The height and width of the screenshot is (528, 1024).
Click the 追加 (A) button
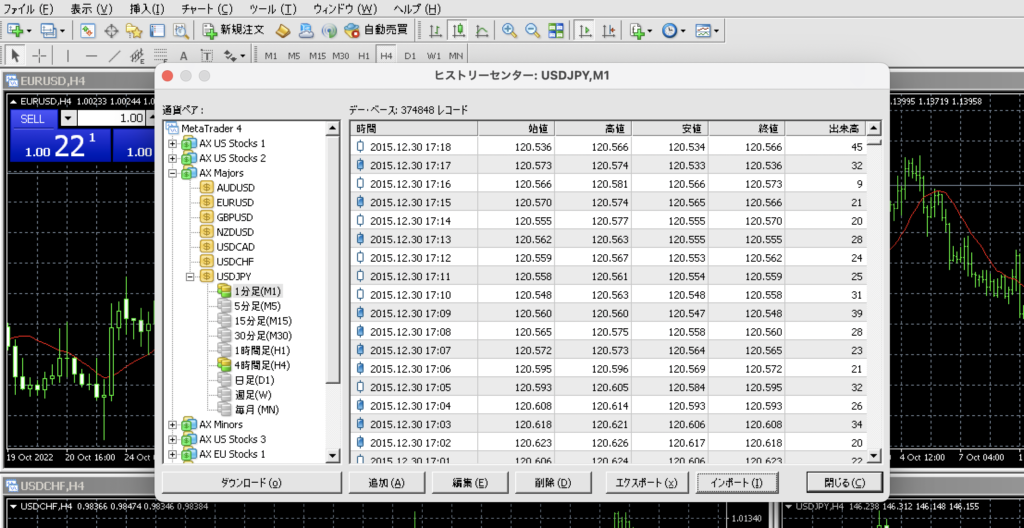pos(387,483)
